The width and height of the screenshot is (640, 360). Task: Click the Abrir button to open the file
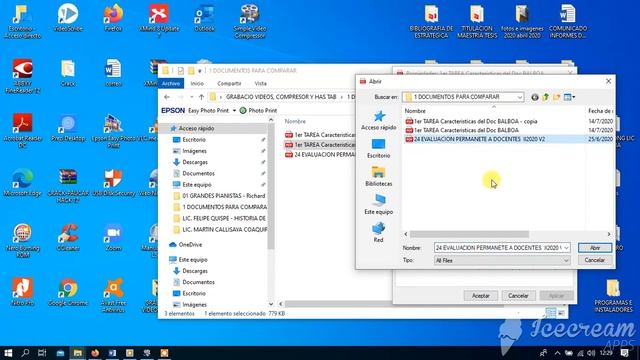tap(595, 248)
